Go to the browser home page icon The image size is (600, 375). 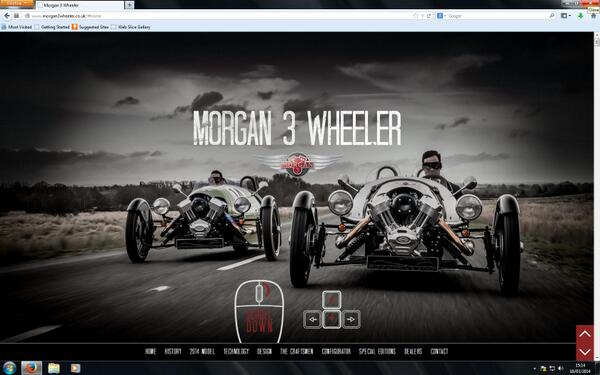pos(594,16)
